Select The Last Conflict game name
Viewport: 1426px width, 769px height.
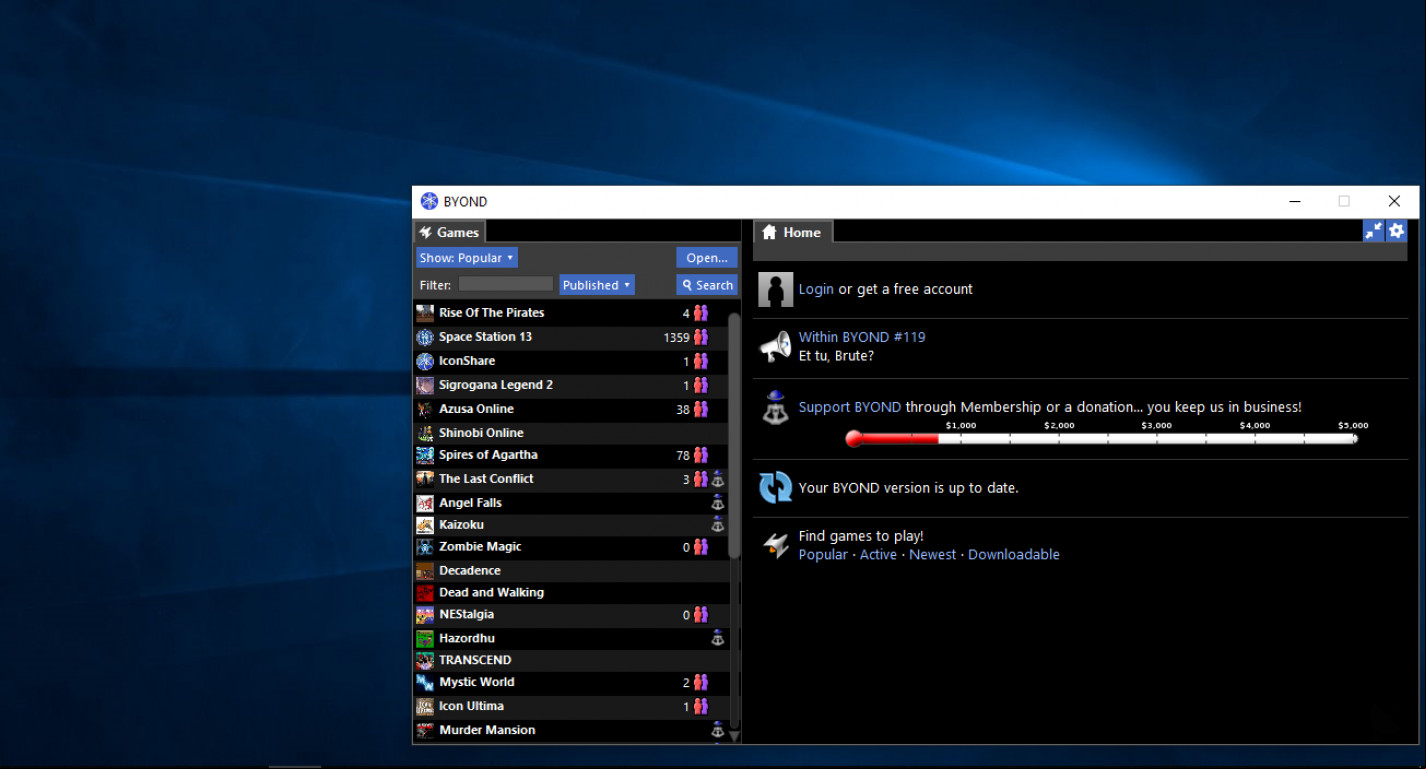click(x=486, y=479)
